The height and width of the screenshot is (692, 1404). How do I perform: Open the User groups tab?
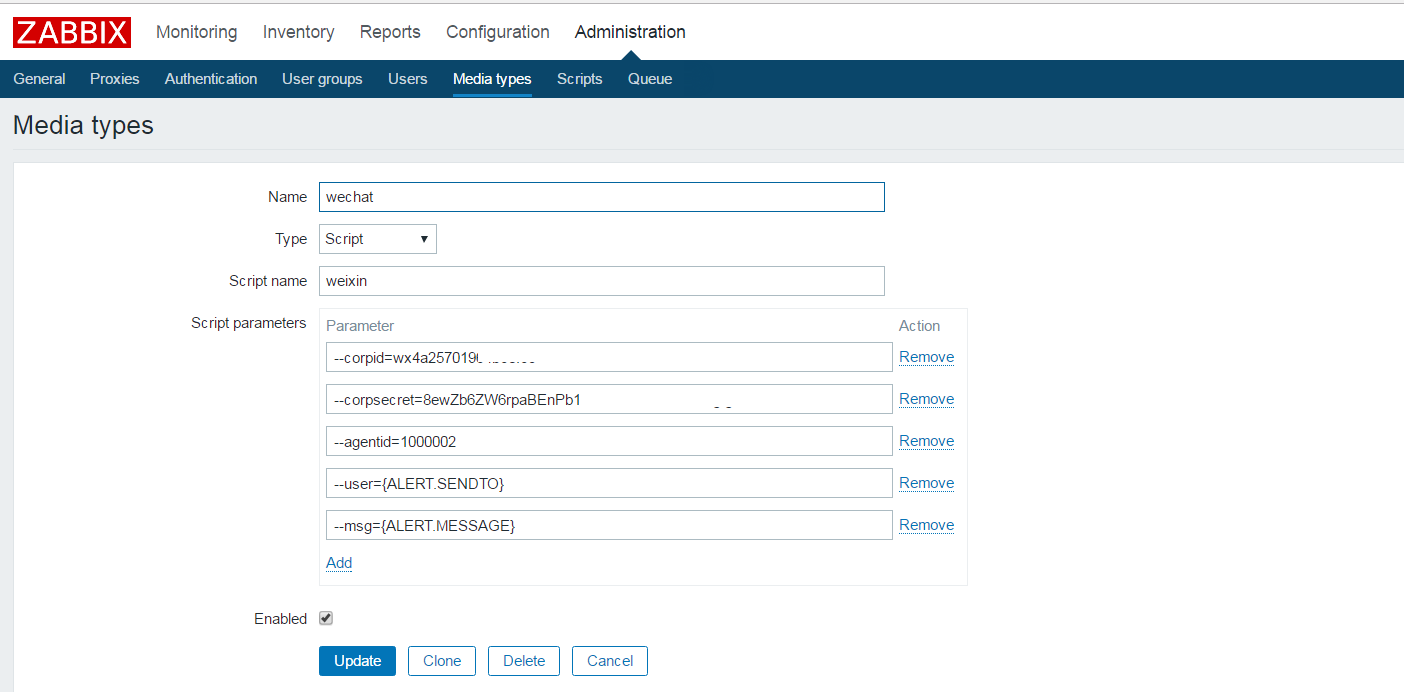tap(322, 79)
